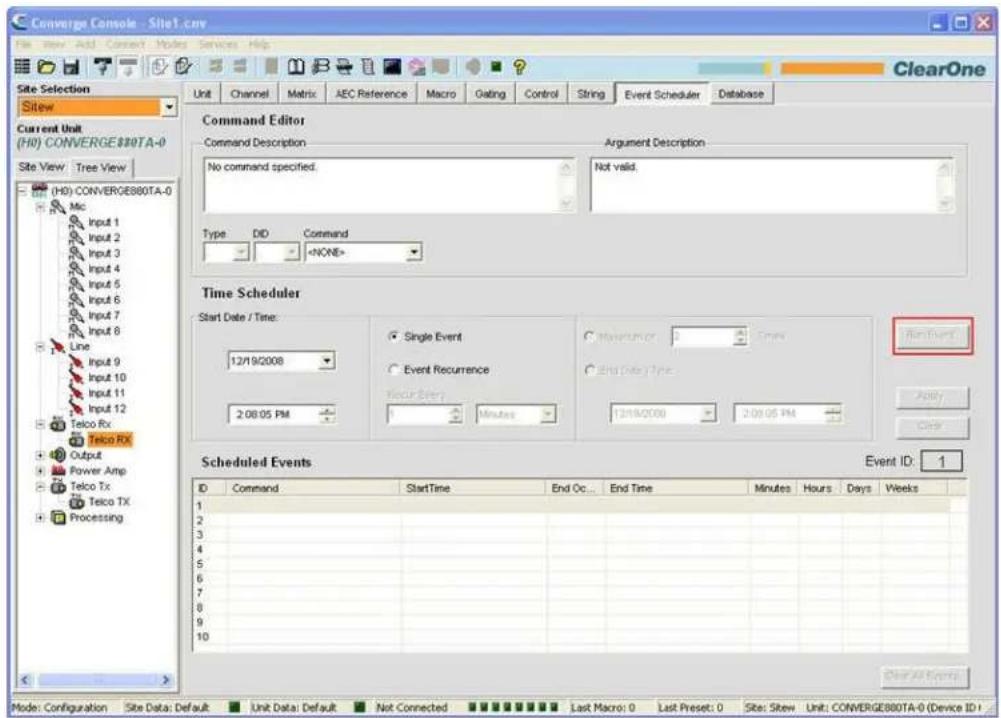Image resolution: width=1001 pixels, height=718 pixels.
Task: Switch to the Macro tab
Action: pyautogui.click(x=441, y=94)
